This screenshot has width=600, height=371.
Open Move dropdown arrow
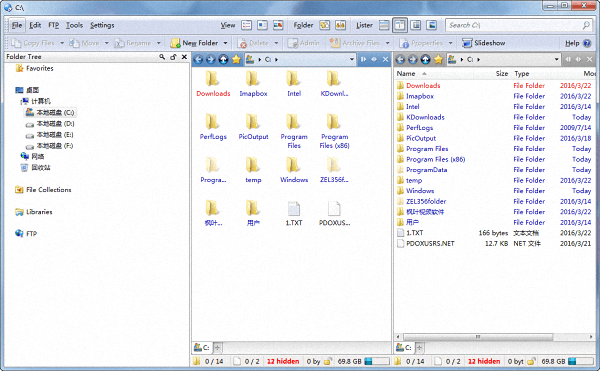pos(107,43)
